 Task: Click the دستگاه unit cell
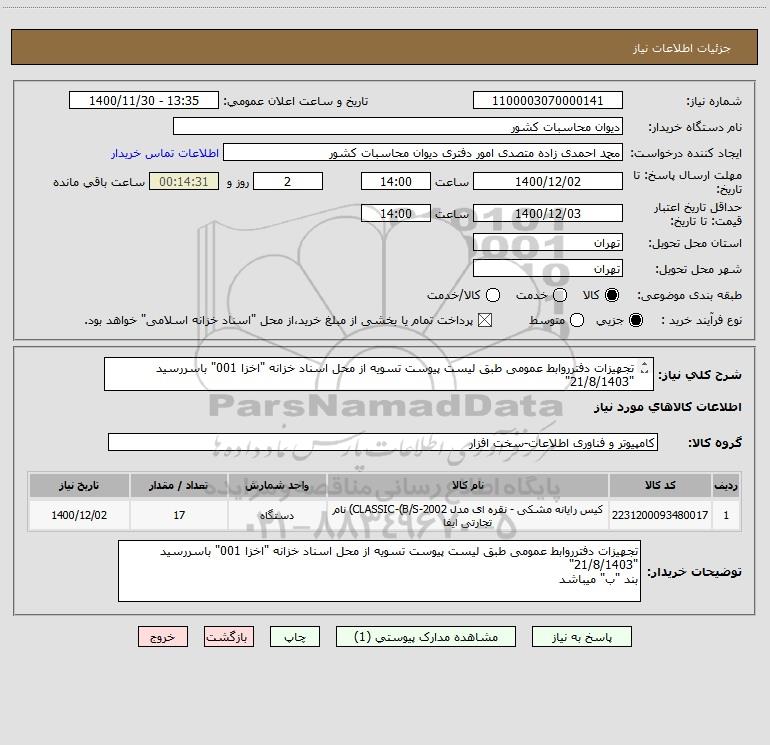(277, 515)
